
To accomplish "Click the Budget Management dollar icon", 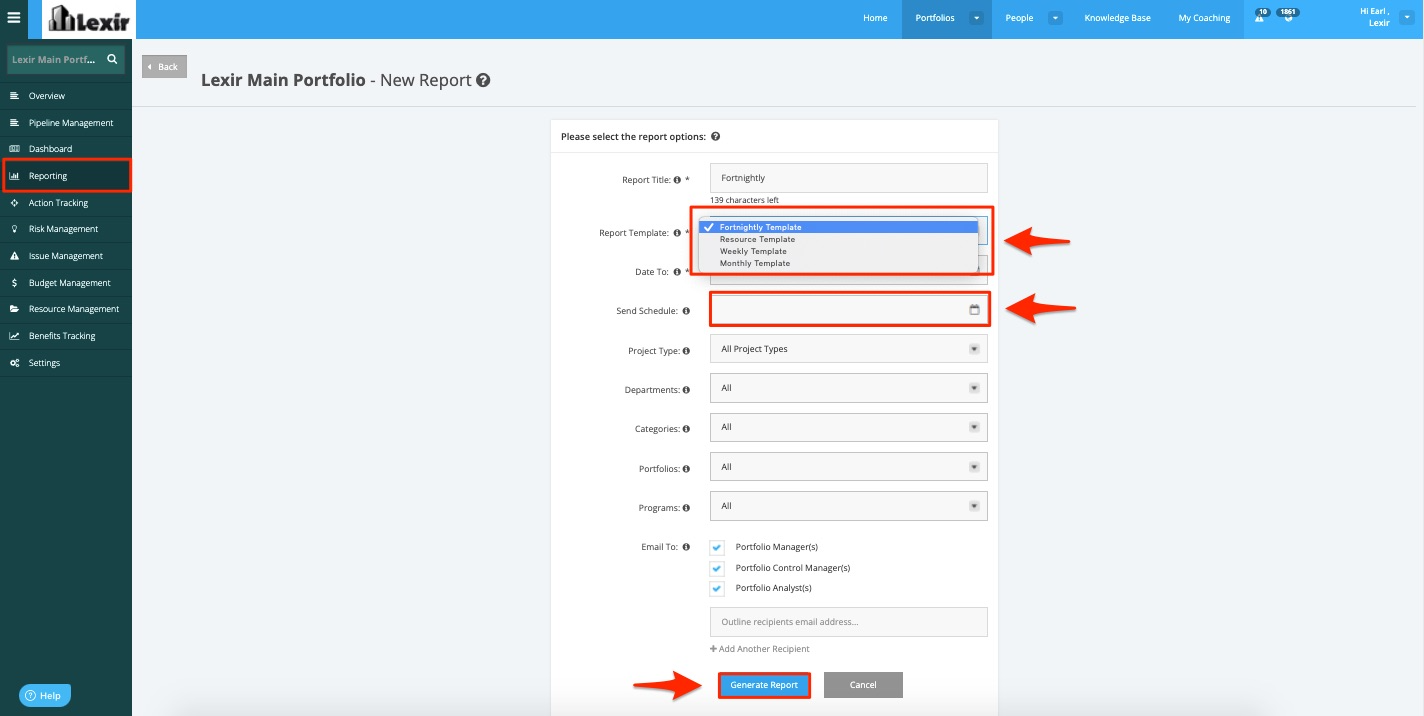I will pos(14,283).
